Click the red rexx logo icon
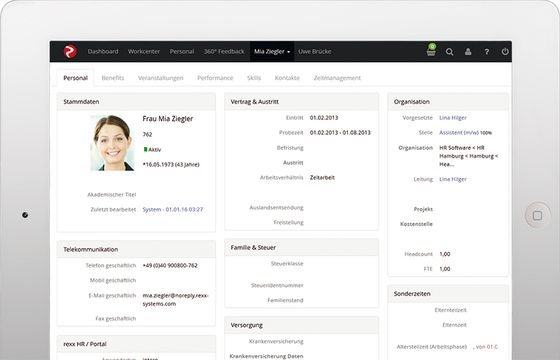560x360 pixels. coord(70,51)
